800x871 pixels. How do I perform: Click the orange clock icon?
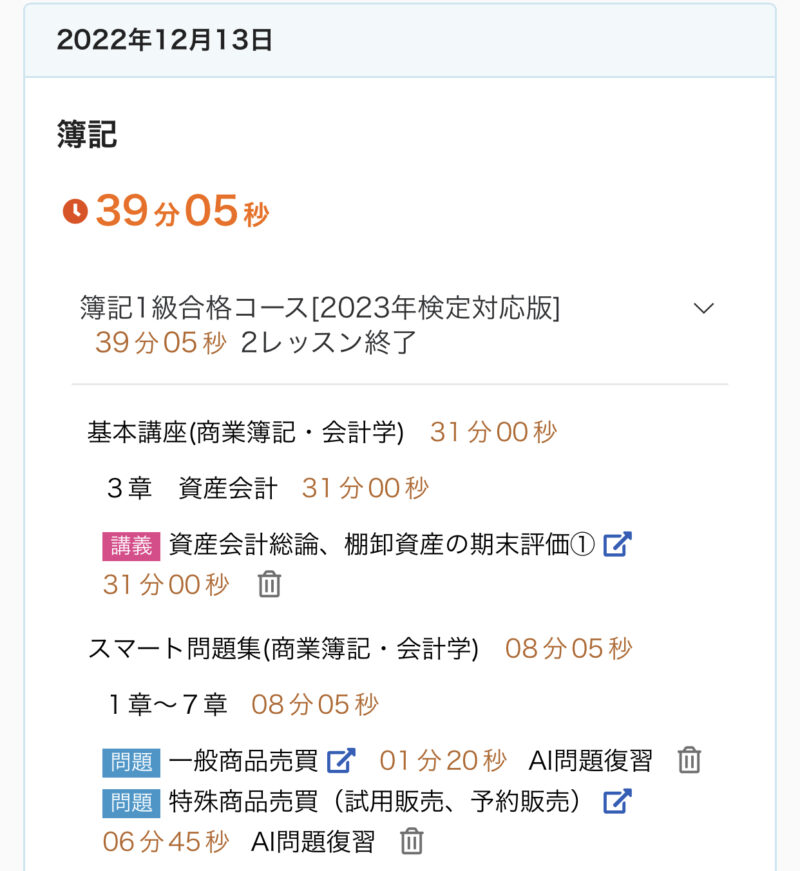tap(75, 211)
